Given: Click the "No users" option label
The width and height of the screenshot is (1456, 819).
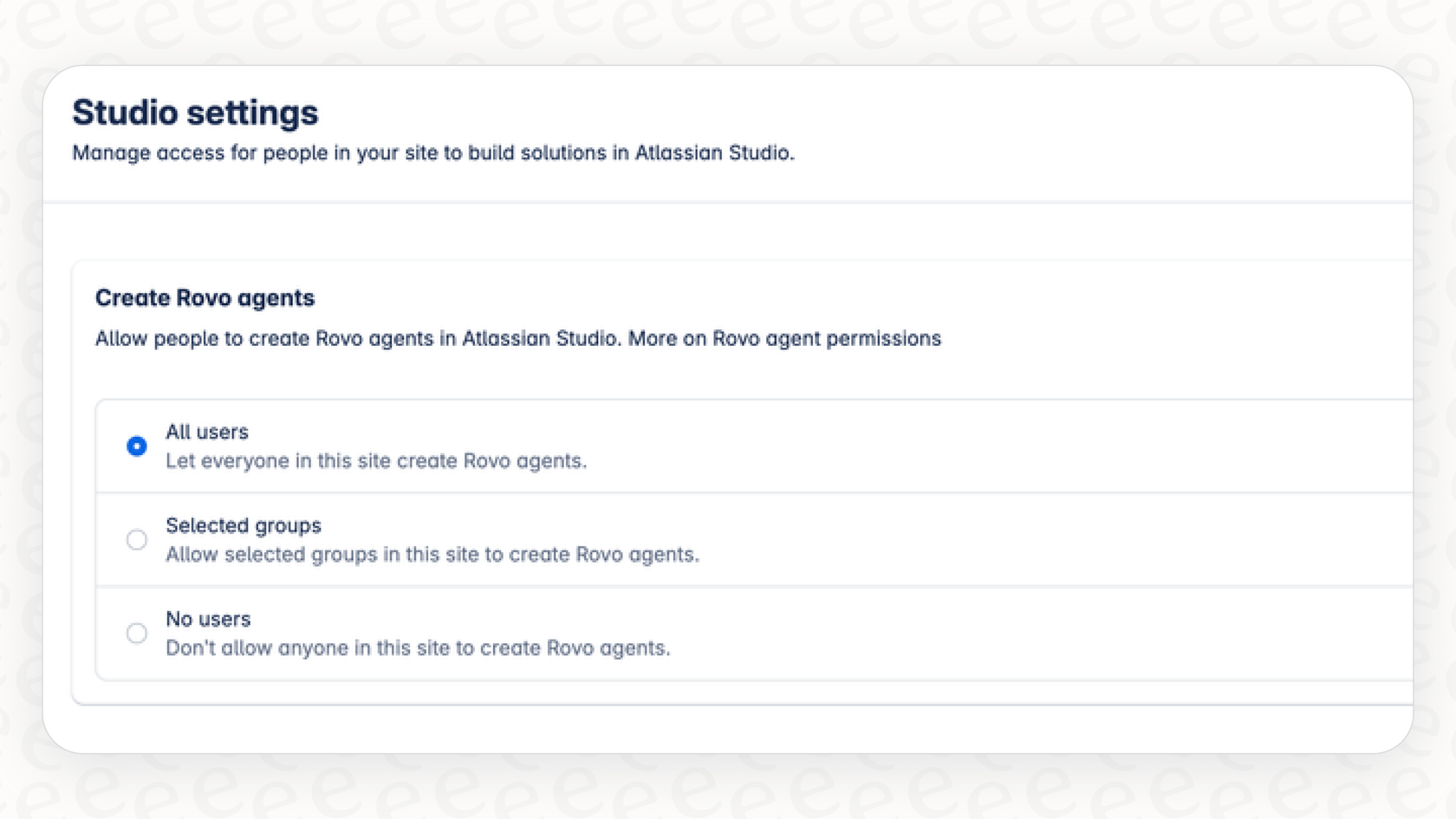Looking at the screenshot, I should (x=208, y=619).
